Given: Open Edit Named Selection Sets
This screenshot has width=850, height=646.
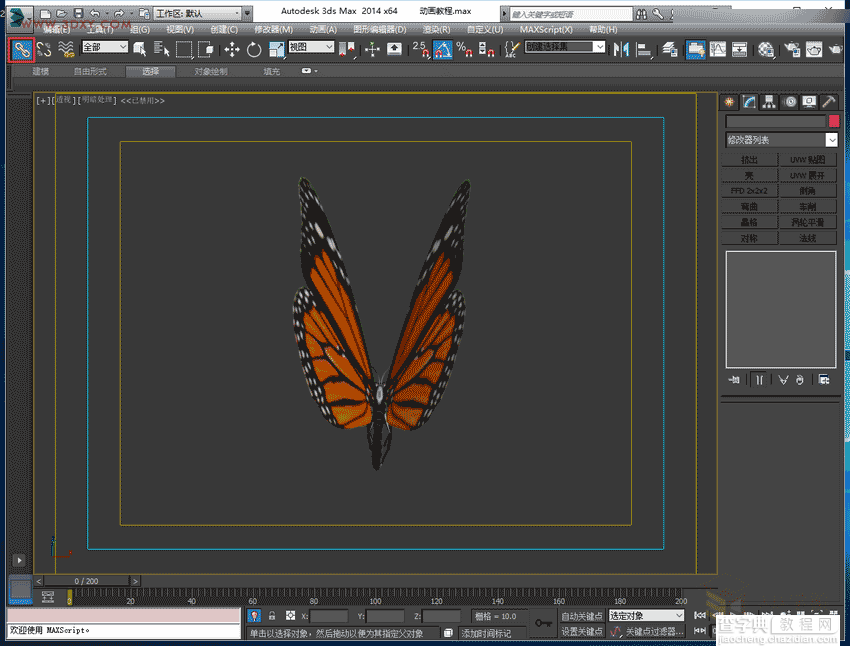Looking at the screenshot, I should pyautogui.click(x=511, y=49).
